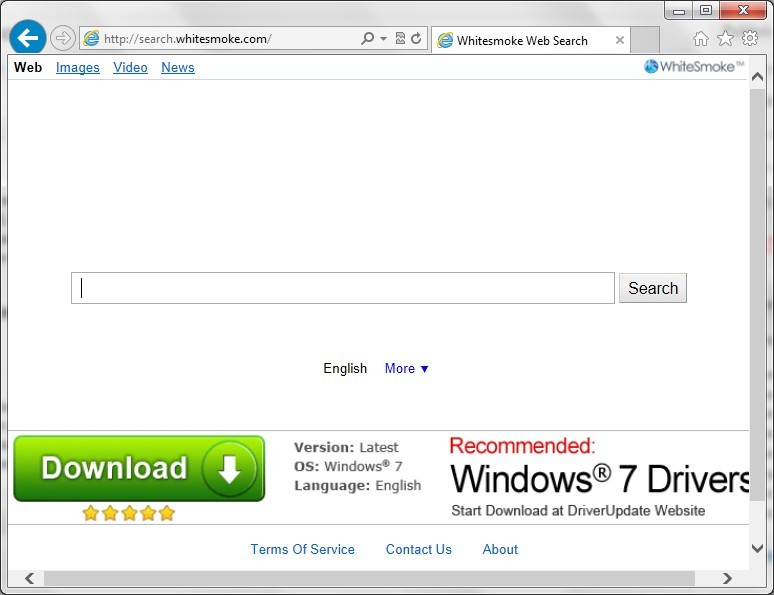Open the Home page icon

point(700,39)
